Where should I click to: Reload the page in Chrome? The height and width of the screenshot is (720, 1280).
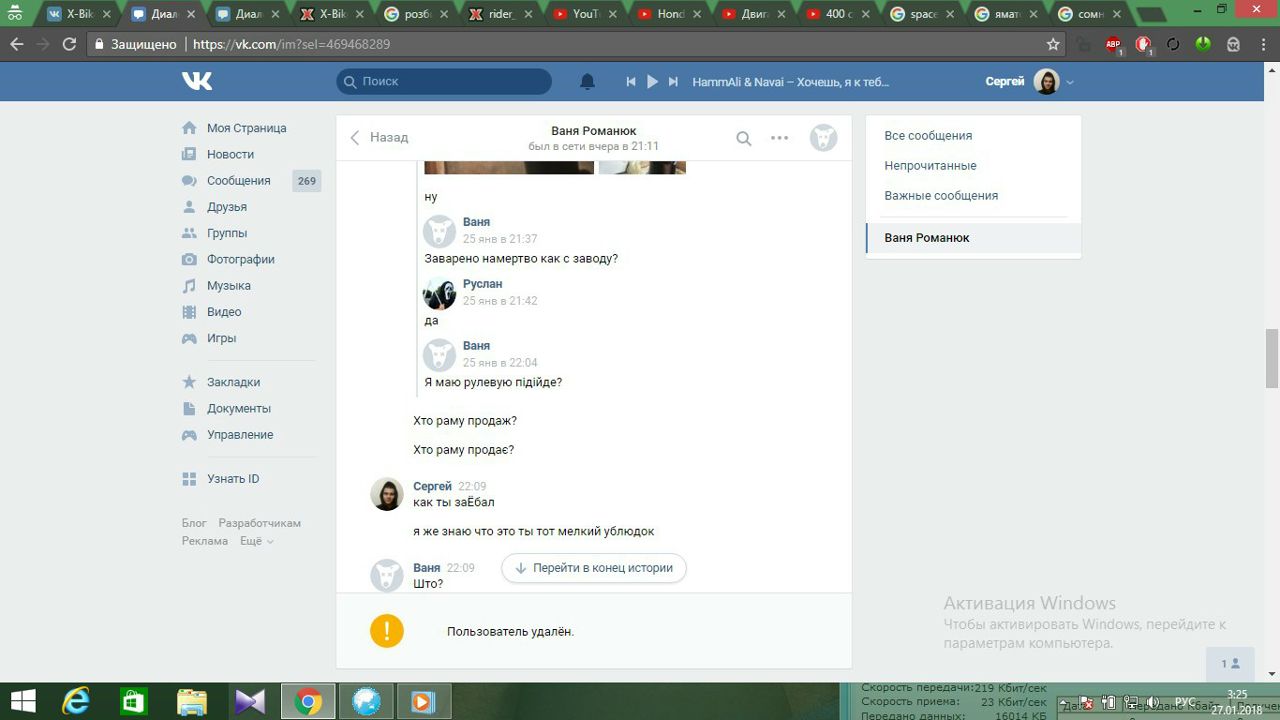[69, 44]
